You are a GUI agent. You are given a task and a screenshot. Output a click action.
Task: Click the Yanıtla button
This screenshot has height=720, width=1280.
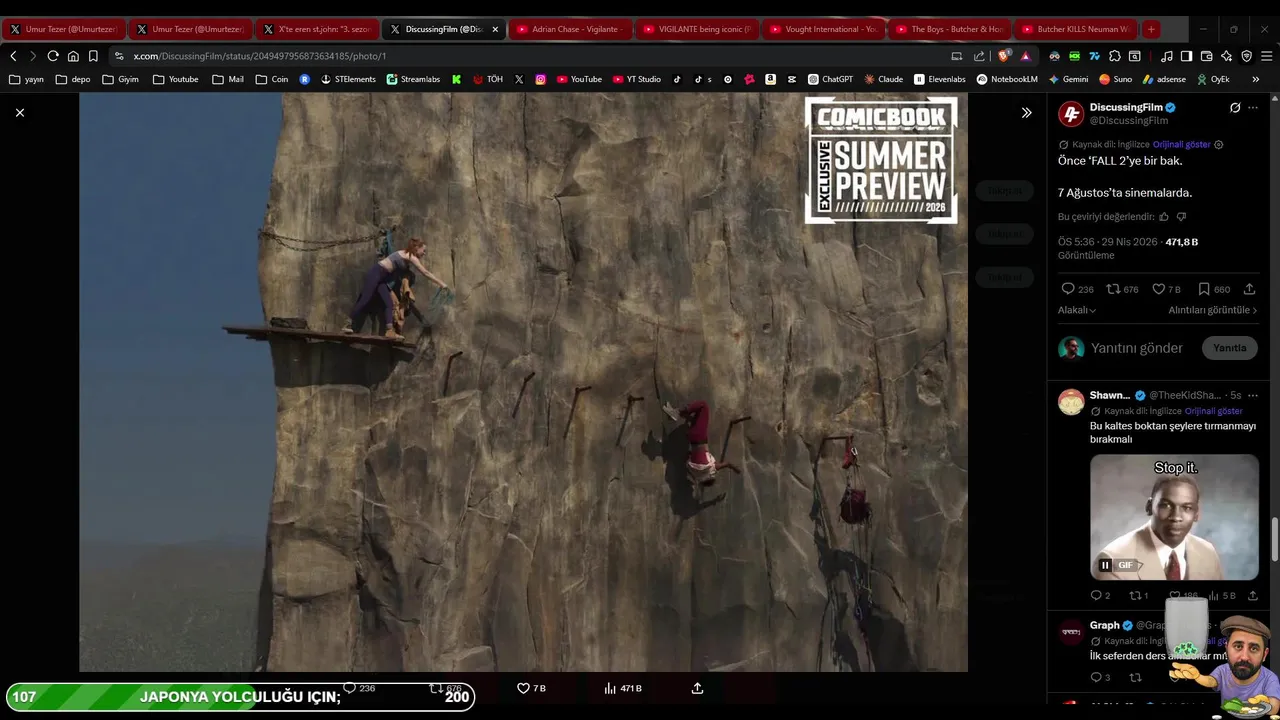1229,348
